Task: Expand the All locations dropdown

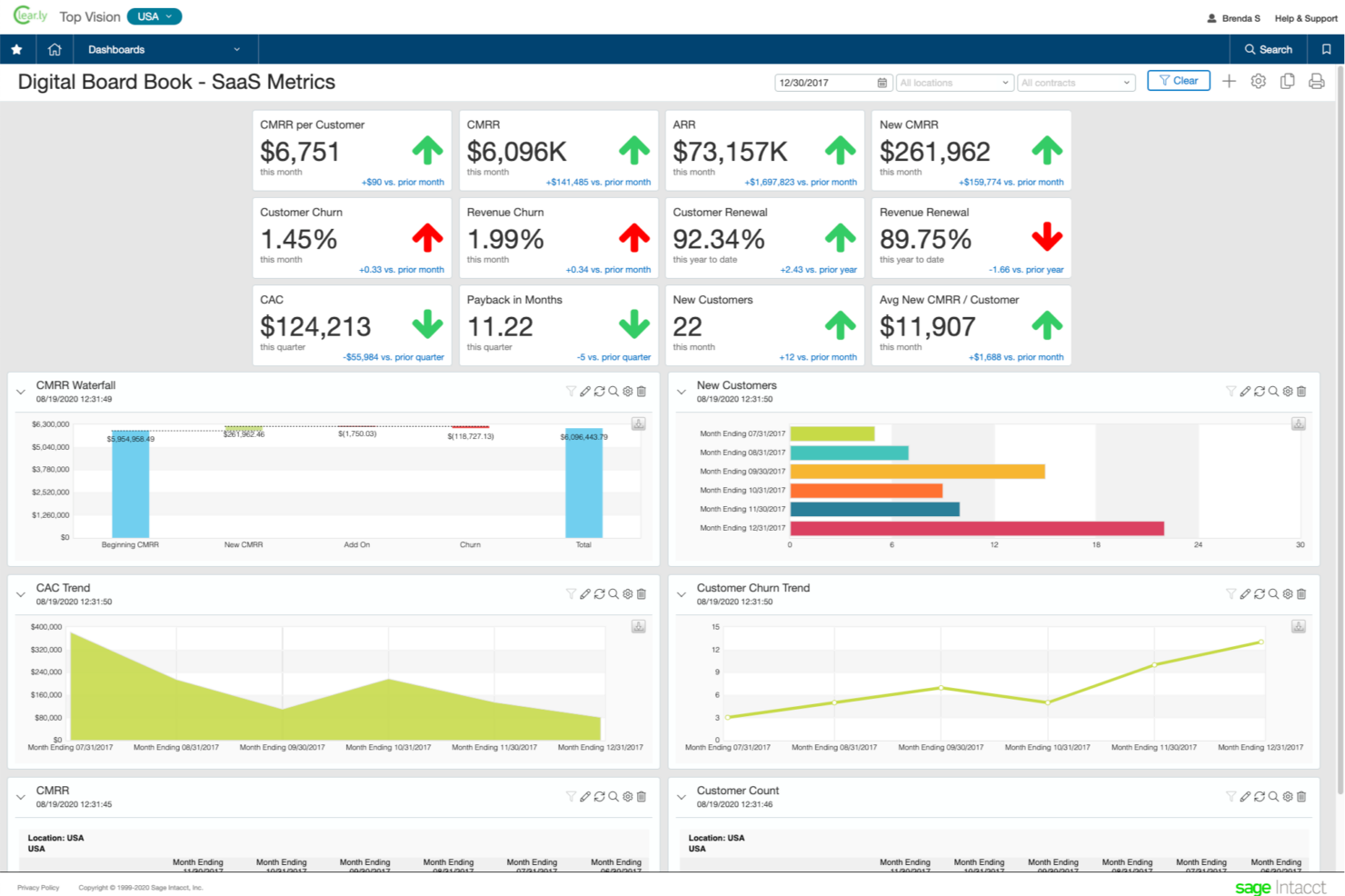Action: (954, 83)
